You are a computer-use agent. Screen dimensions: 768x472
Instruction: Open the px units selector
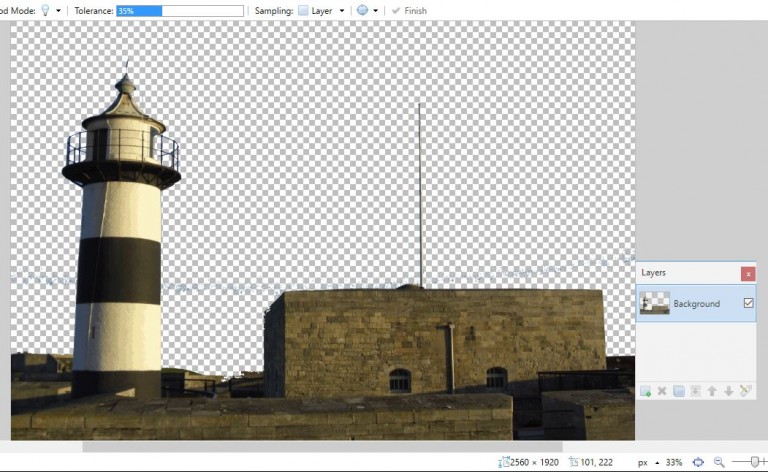point(648,462)
